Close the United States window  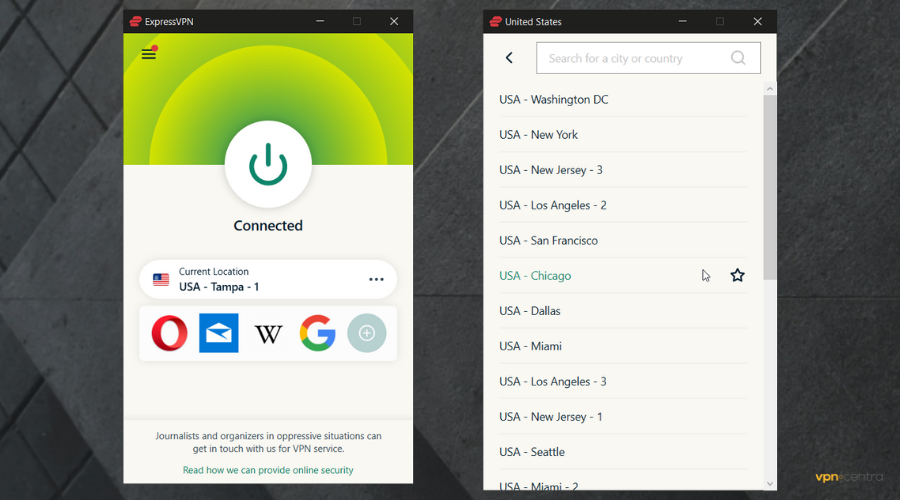758,21
